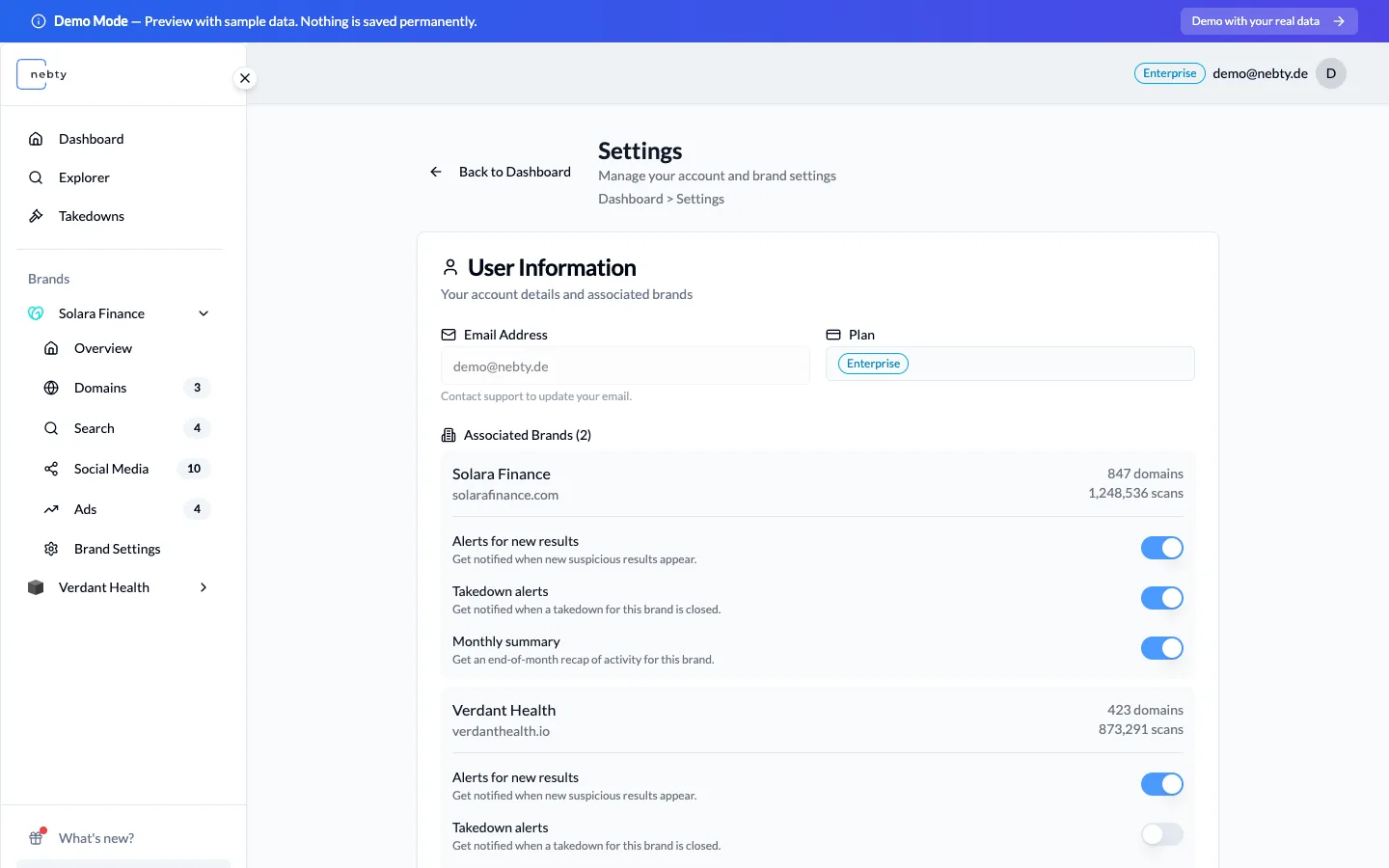Click the Solara Finance brand icon

point(36,313)
